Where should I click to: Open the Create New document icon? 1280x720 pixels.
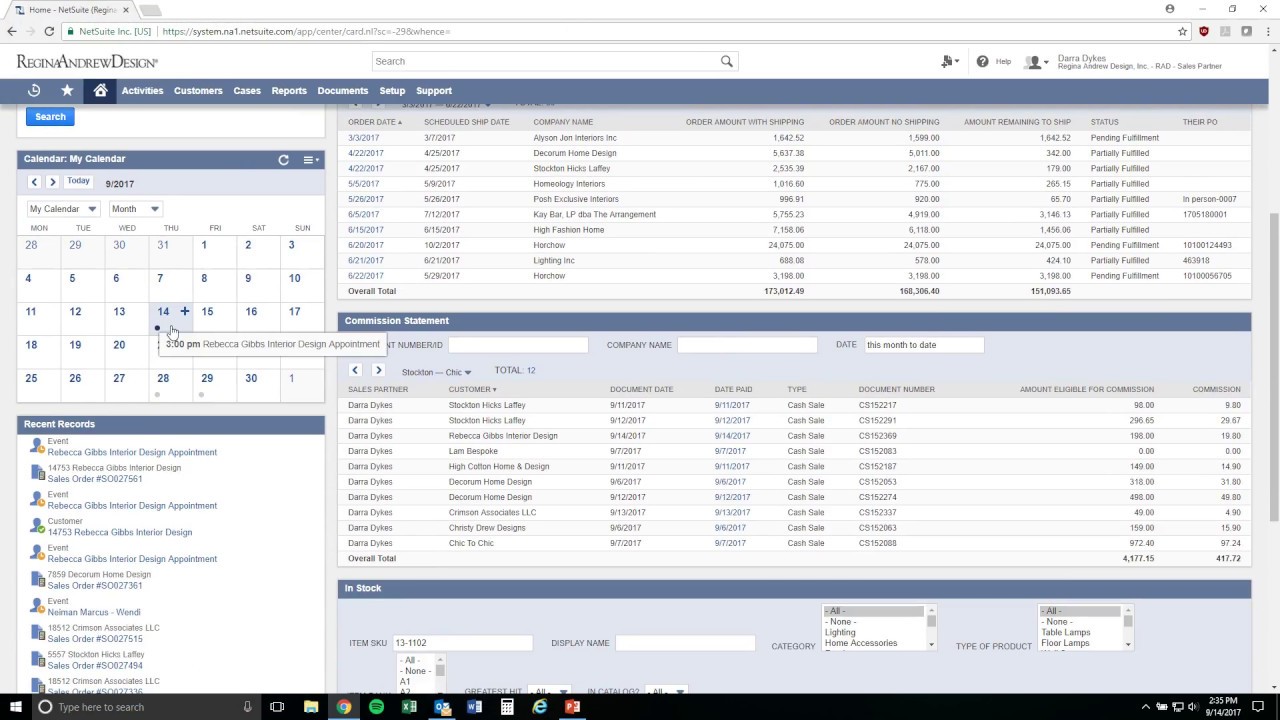(x=948, y=61)
